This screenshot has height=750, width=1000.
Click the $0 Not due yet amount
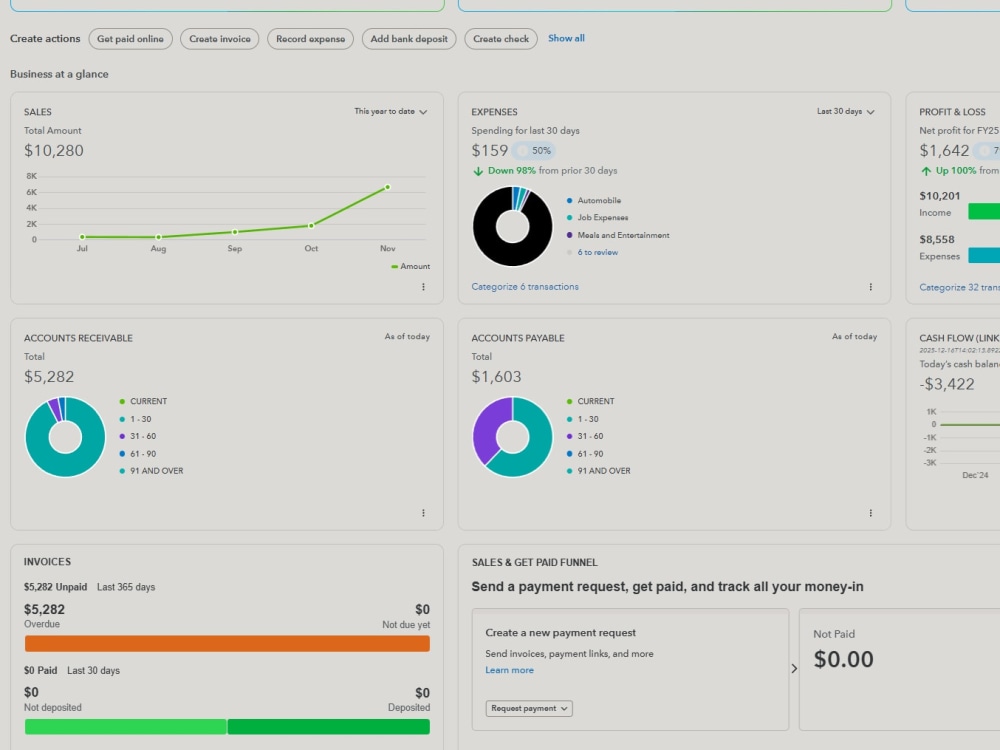click(422, 610)
